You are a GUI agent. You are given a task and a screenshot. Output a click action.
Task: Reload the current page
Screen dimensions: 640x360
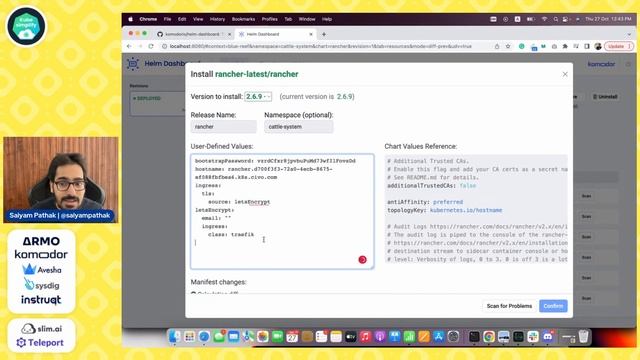(x=151, y=47)
